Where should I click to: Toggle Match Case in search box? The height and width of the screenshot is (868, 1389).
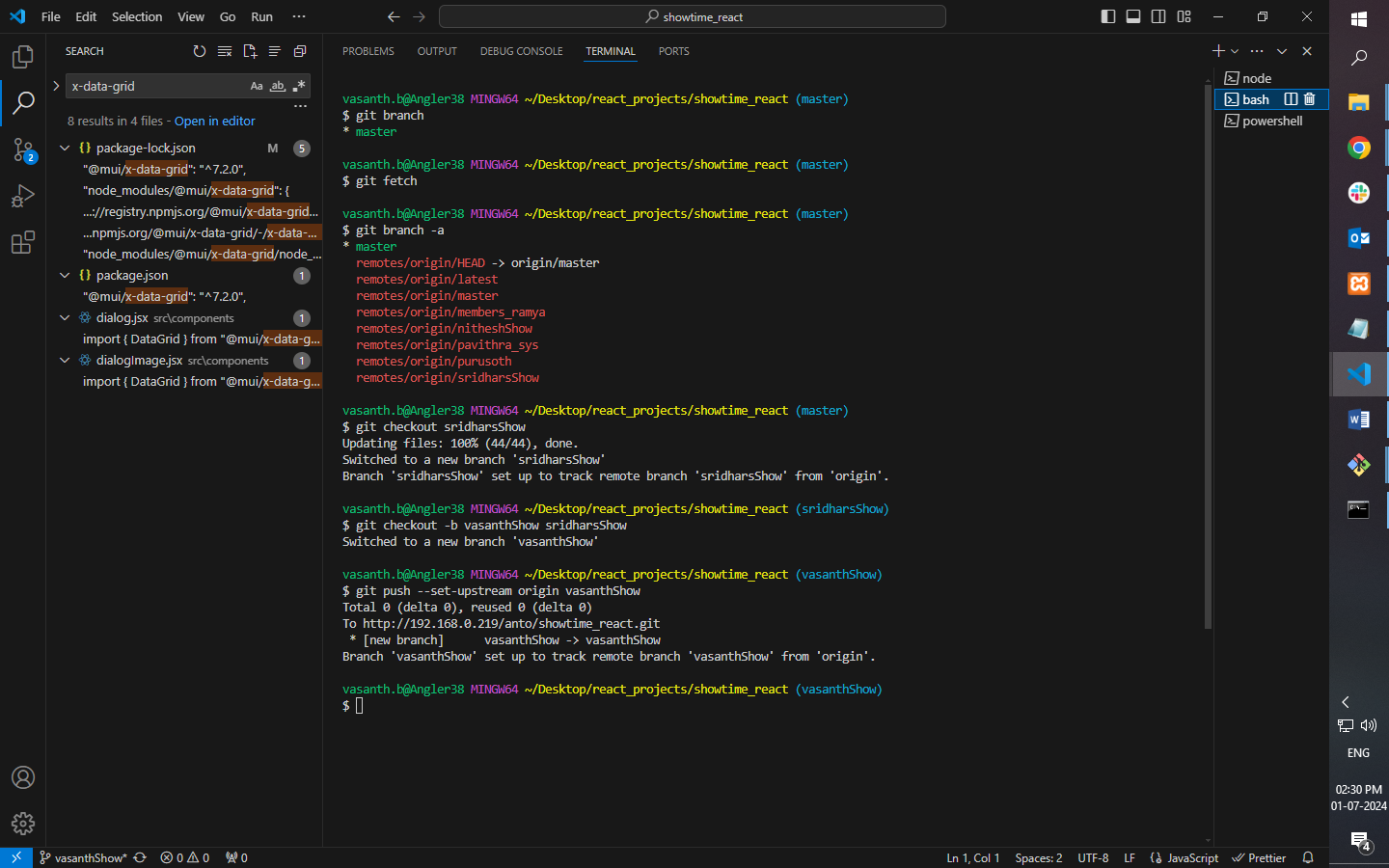point(257,86)
